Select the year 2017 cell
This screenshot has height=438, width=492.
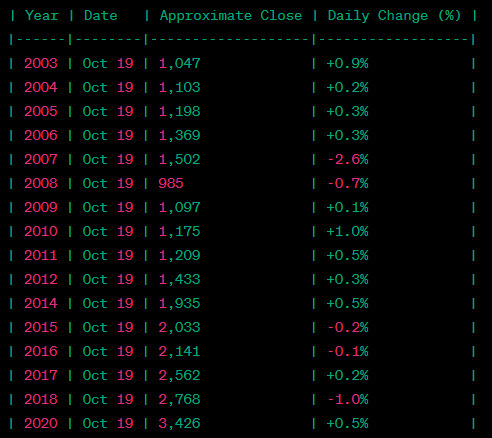pos(41,375)
